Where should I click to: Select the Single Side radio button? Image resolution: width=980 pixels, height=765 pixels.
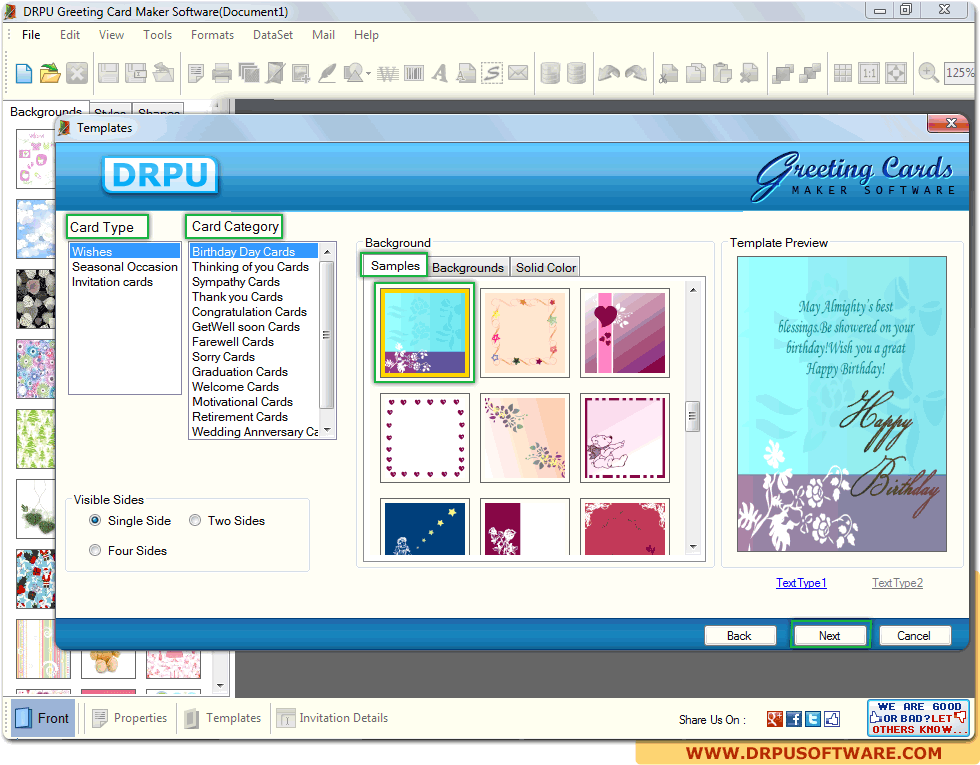coord(95,520)
